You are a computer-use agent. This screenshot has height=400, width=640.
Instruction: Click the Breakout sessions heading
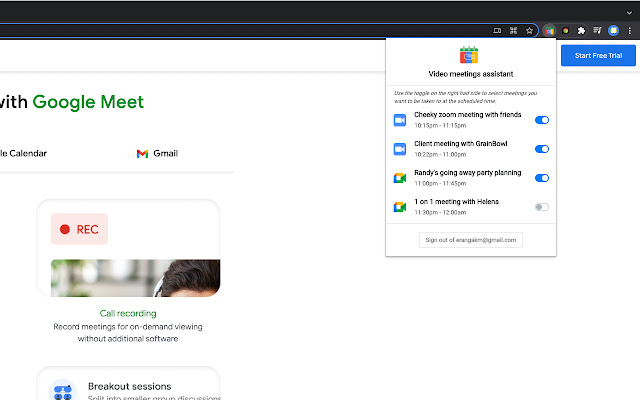pyautogui.click(x=129, y=386)
